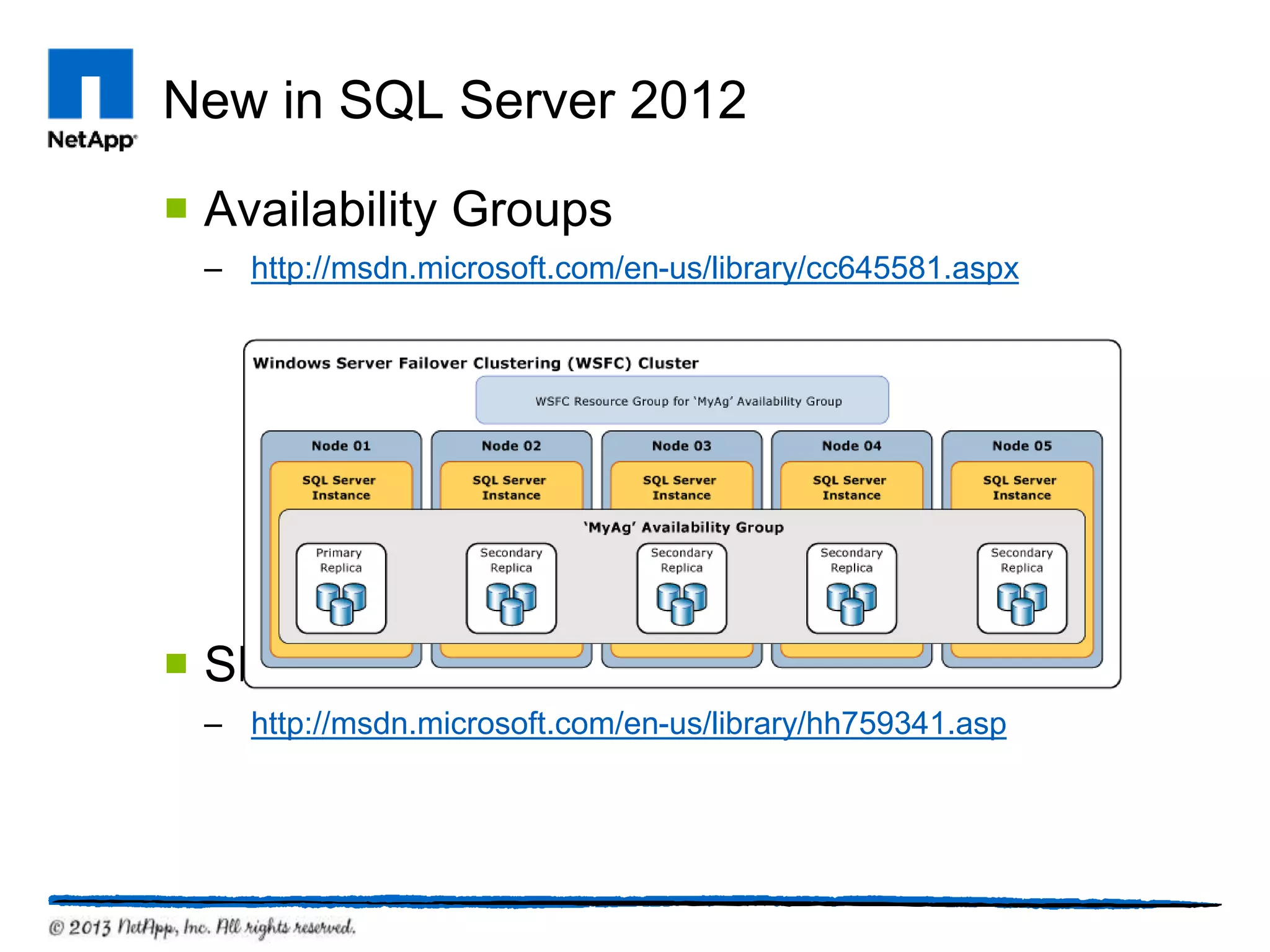This screenshot has height=952, width=1270.
Task: Click the 'Node 04' label
Action: [x=851, y=446]
